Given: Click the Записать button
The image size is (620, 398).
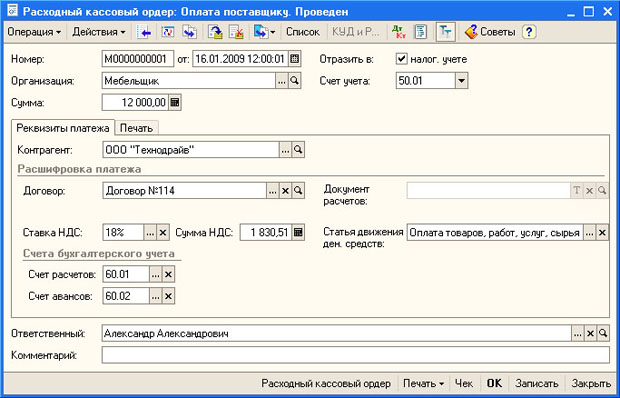Looking at the screenshot, I should pyautogui.click(x=537, y=383).
